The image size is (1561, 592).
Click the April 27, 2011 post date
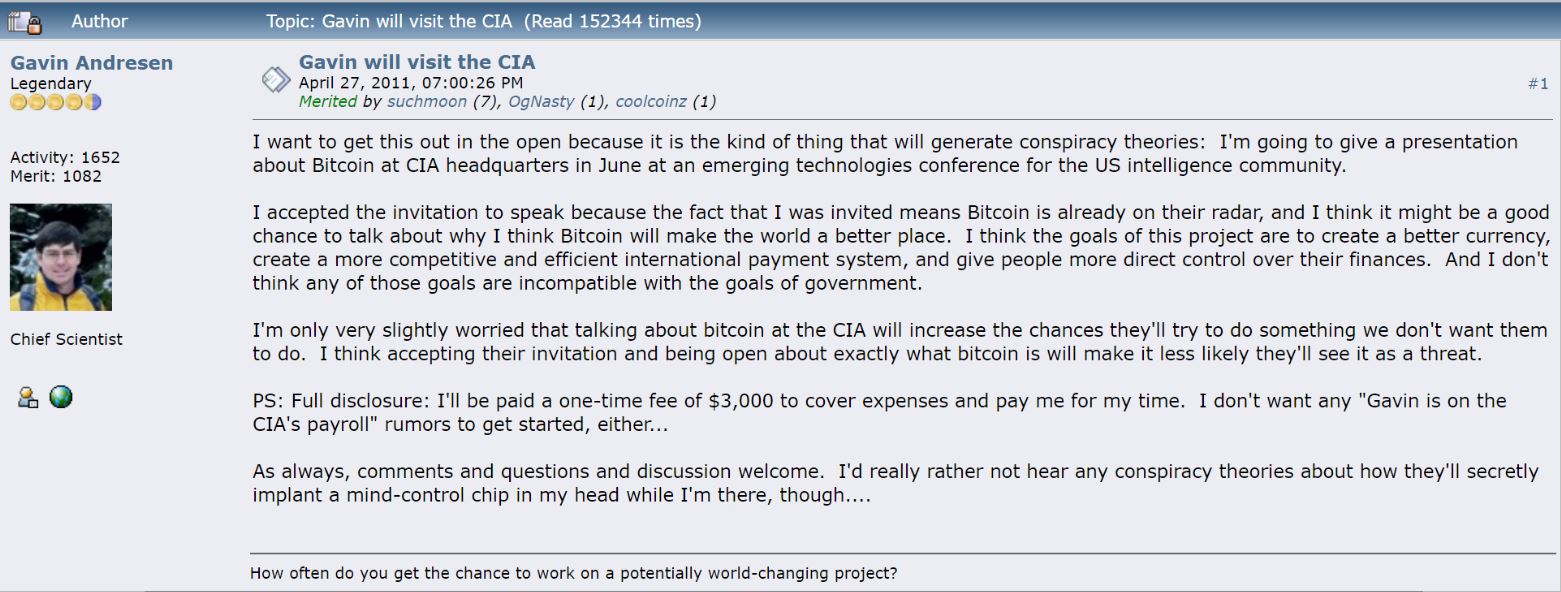pos(410,82)
